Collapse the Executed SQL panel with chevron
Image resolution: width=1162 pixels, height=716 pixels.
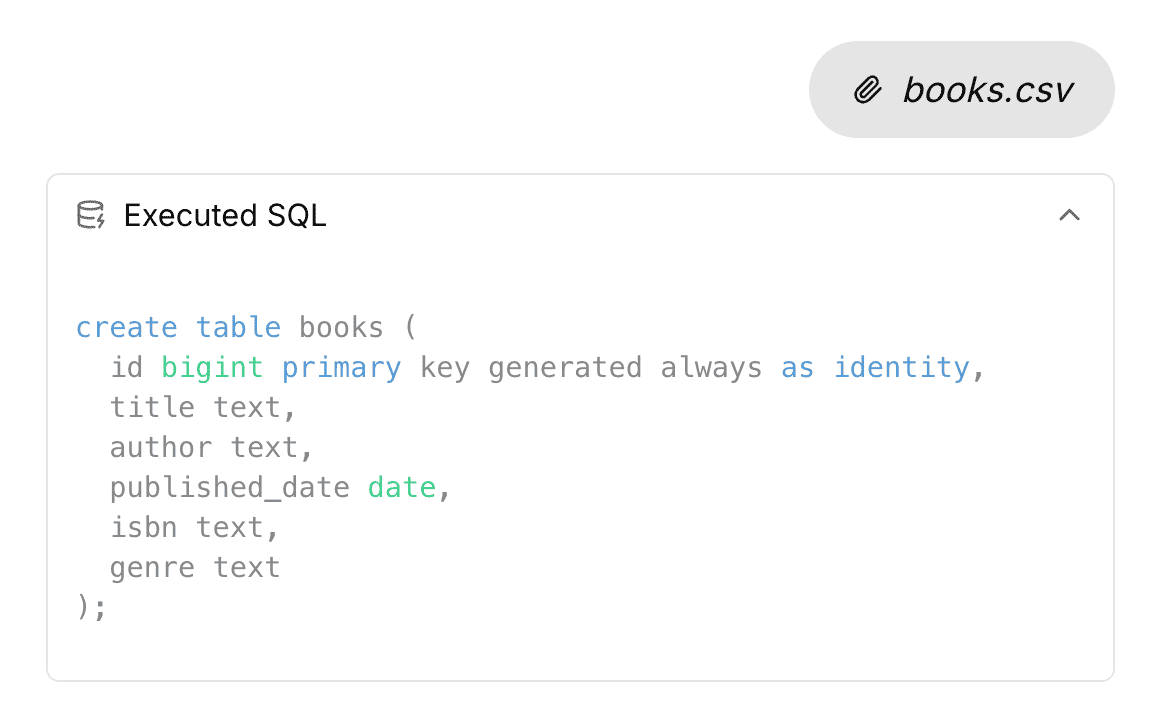click(1069, 215)
